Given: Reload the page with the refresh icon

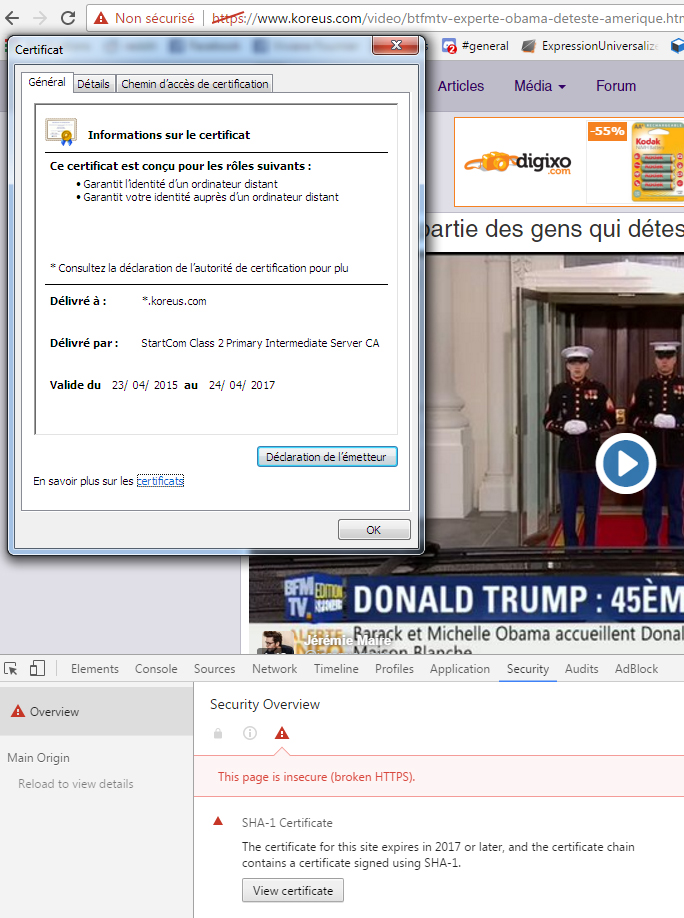Looking at the screenshot, I should point(68,18).
